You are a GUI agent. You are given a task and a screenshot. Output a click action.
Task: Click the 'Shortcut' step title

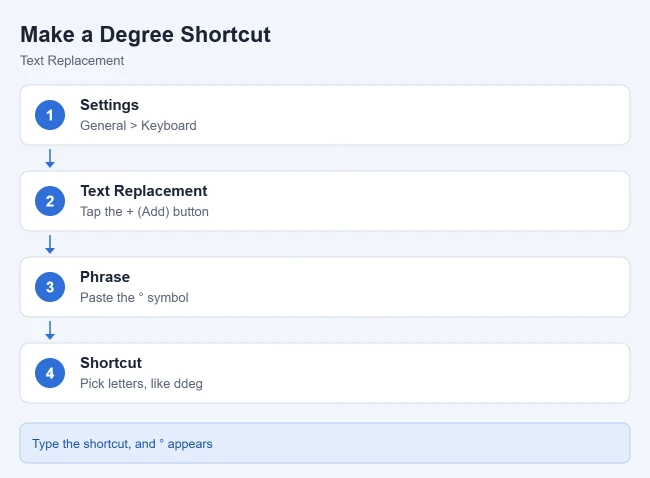click(111, 363)
